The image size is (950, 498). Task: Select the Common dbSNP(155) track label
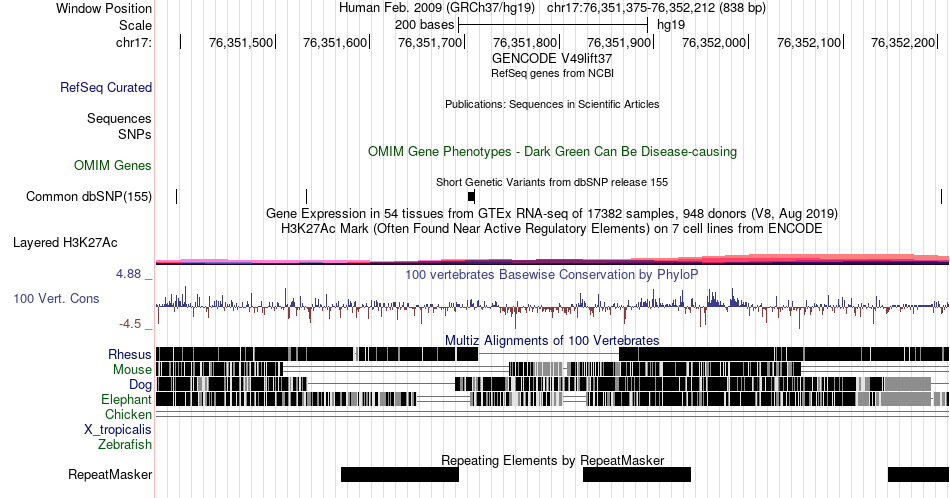(x=89, y=196)
